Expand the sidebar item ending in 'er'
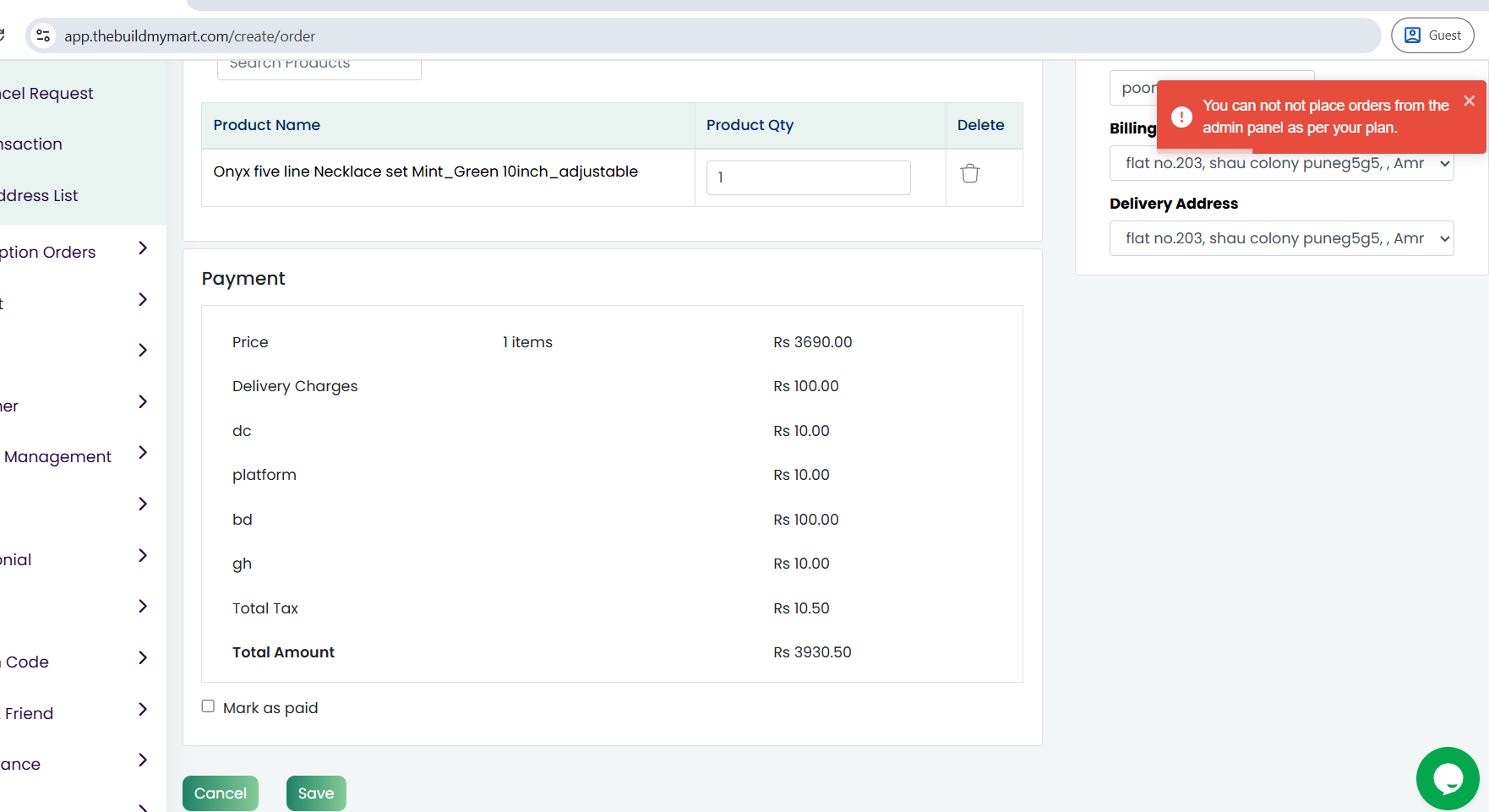Image resolution: width=1489 pixels, height=812 pixels. (143, 402)
